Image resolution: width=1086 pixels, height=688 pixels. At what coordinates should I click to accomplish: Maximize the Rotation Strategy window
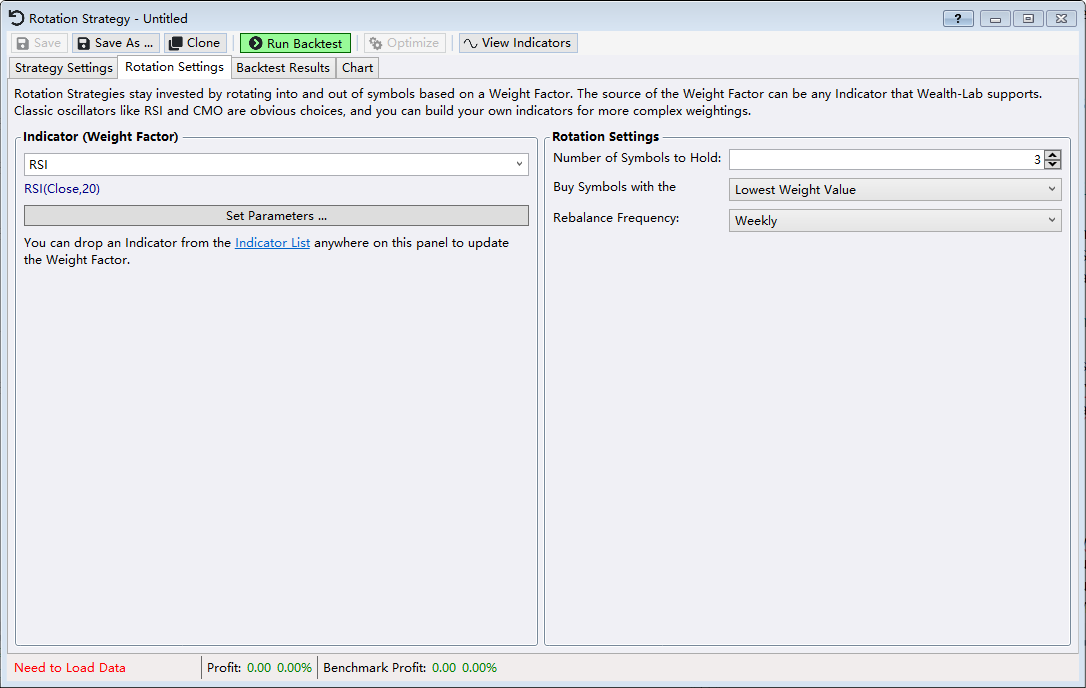[1027, 19]
